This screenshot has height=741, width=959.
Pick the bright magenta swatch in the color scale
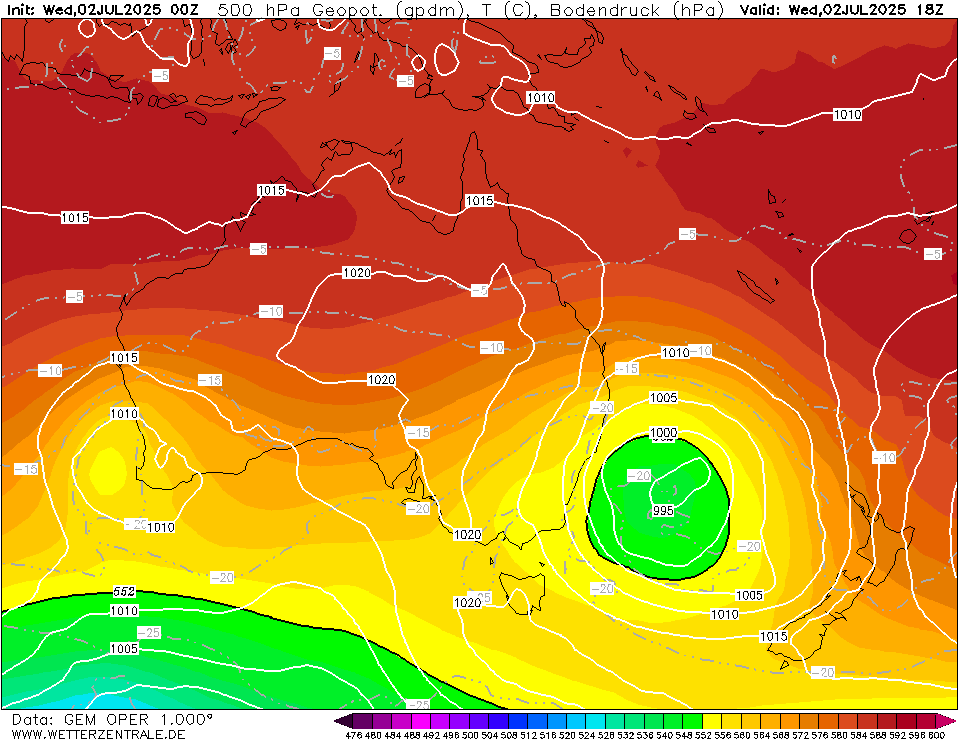click(x=421, y=721)
